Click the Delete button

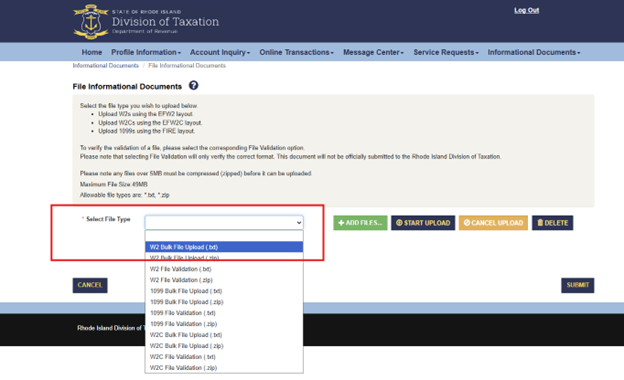(x=552, y=223)
